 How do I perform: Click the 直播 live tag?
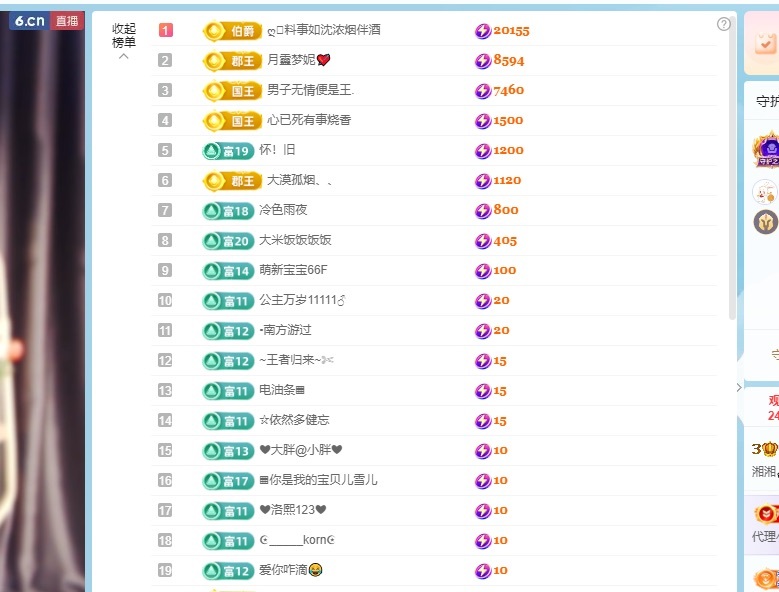(67, 21)
